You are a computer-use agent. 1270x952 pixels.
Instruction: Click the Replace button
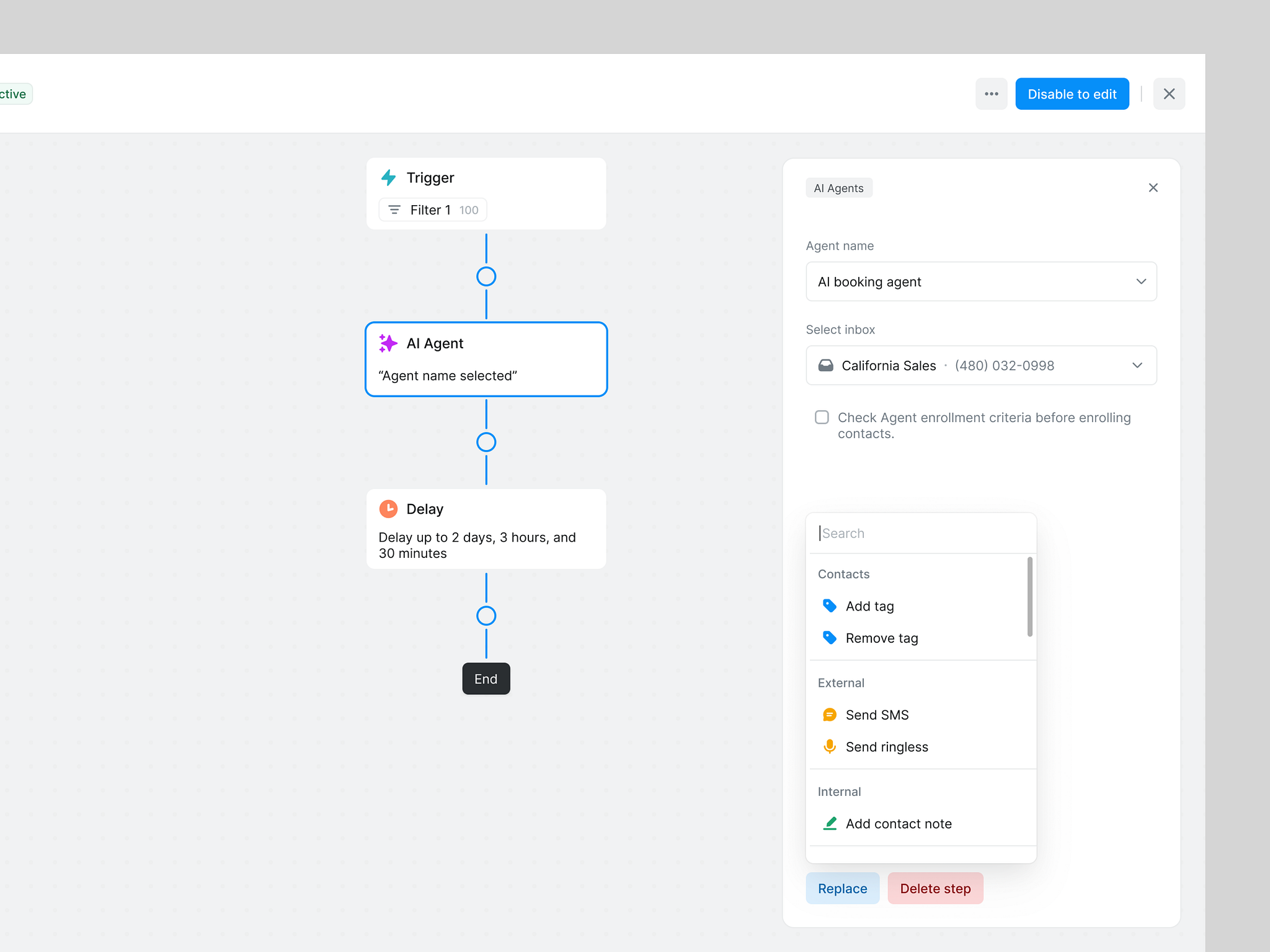click(842, 888)
